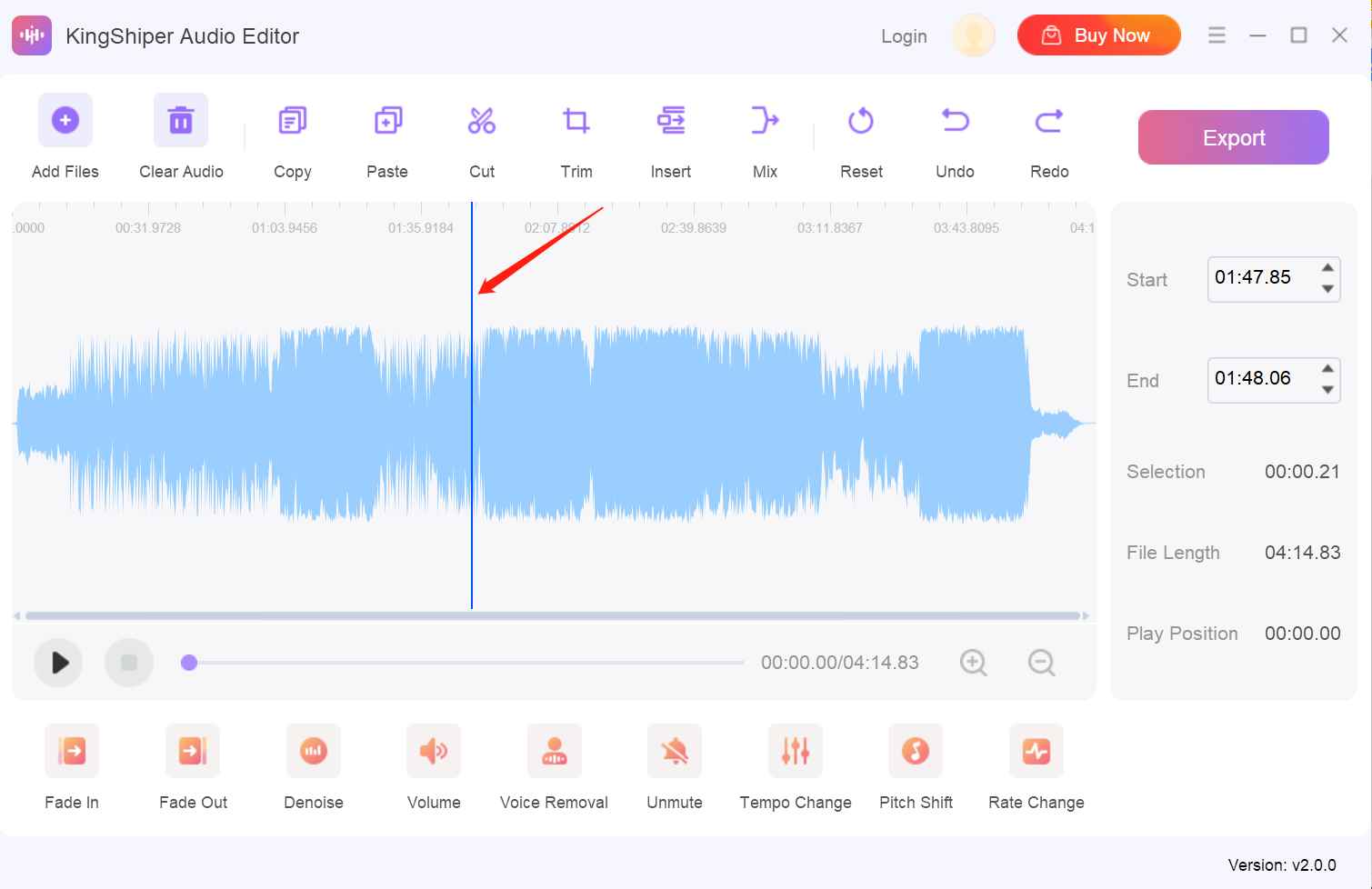The image size is (1372, 889).
Task: Click the Undo icon
Action: point(954,120)
